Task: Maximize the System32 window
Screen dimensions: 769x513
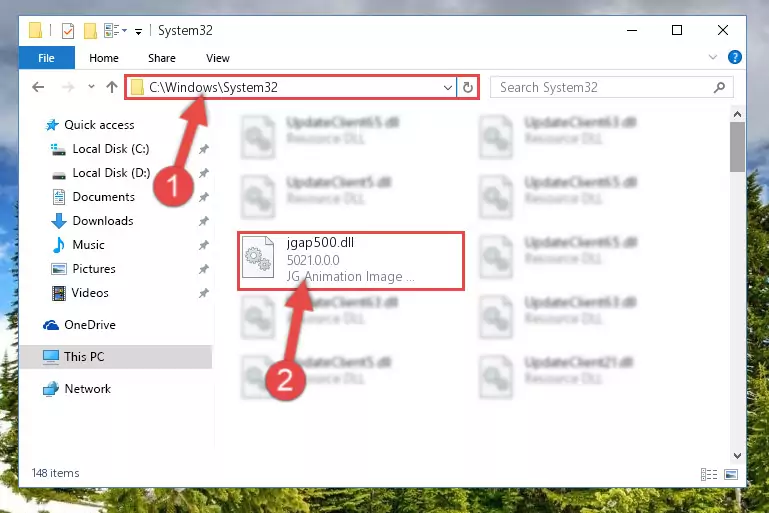Action: 677,30
